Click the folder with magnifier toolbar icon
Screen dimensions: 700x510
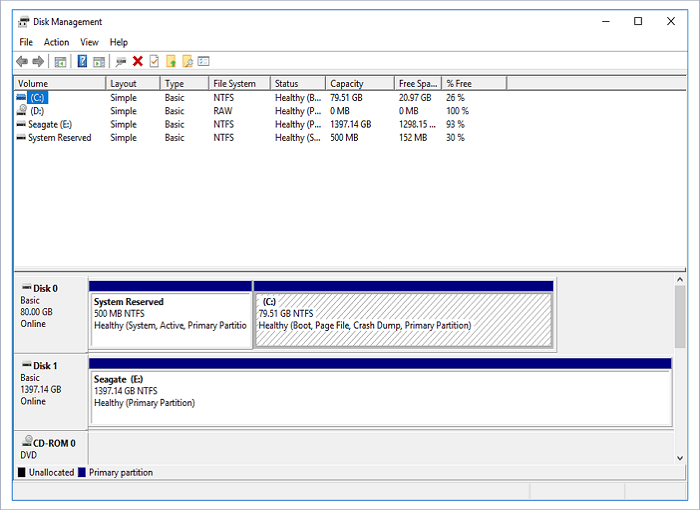(186, 61)
